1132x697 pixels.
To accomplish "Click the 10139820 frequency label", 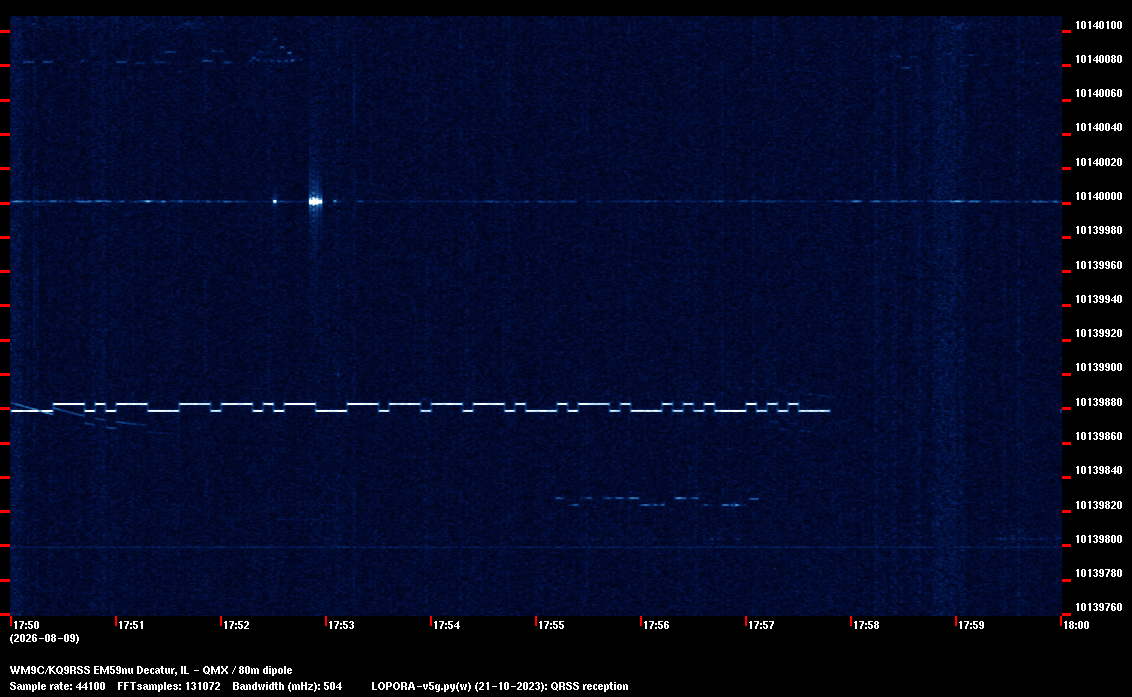I will (x=1098, y=505).
